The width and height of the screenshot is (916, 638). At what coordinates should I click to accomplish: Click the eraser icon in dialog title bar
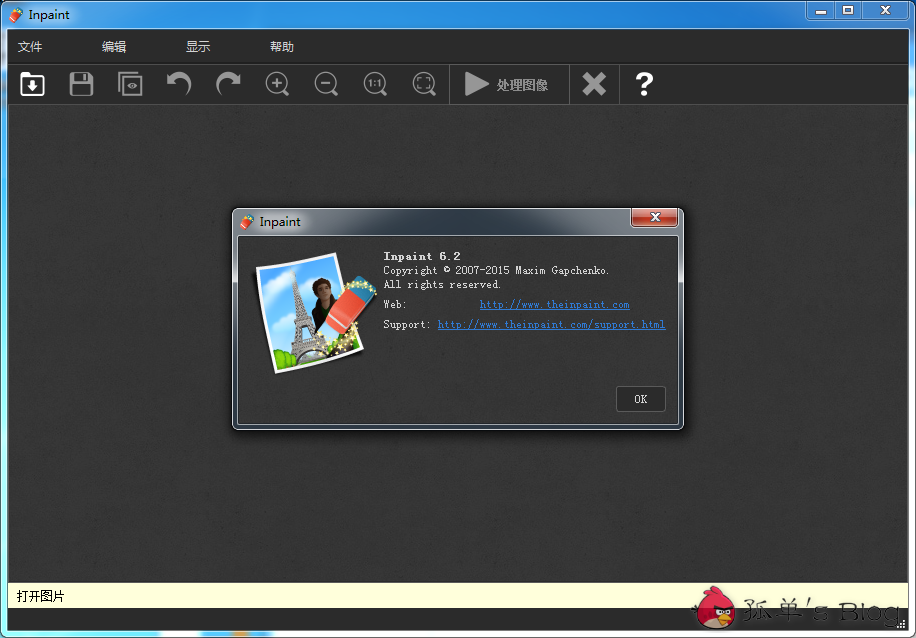pos(247,222)
